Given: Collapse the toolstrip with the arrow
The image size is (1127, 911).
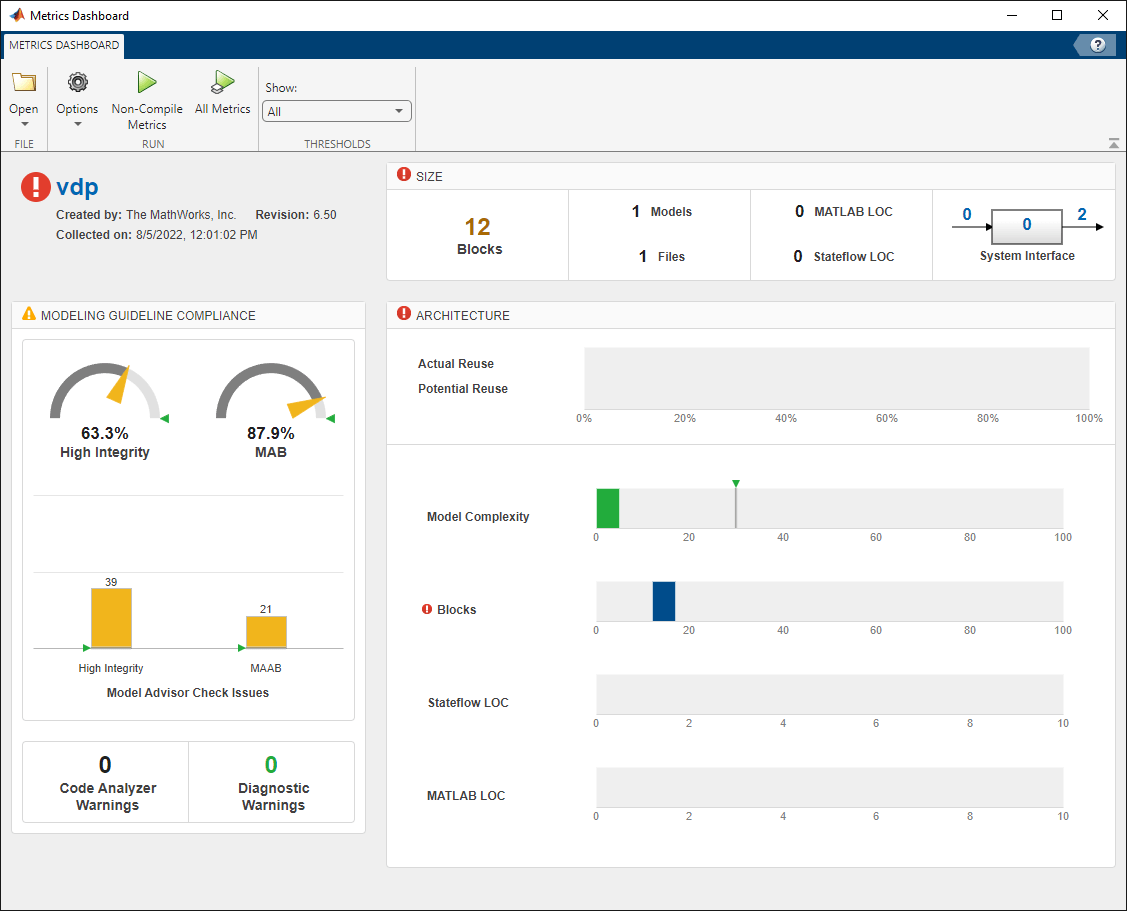Looking at the screenshot, I should (1114, 143).
